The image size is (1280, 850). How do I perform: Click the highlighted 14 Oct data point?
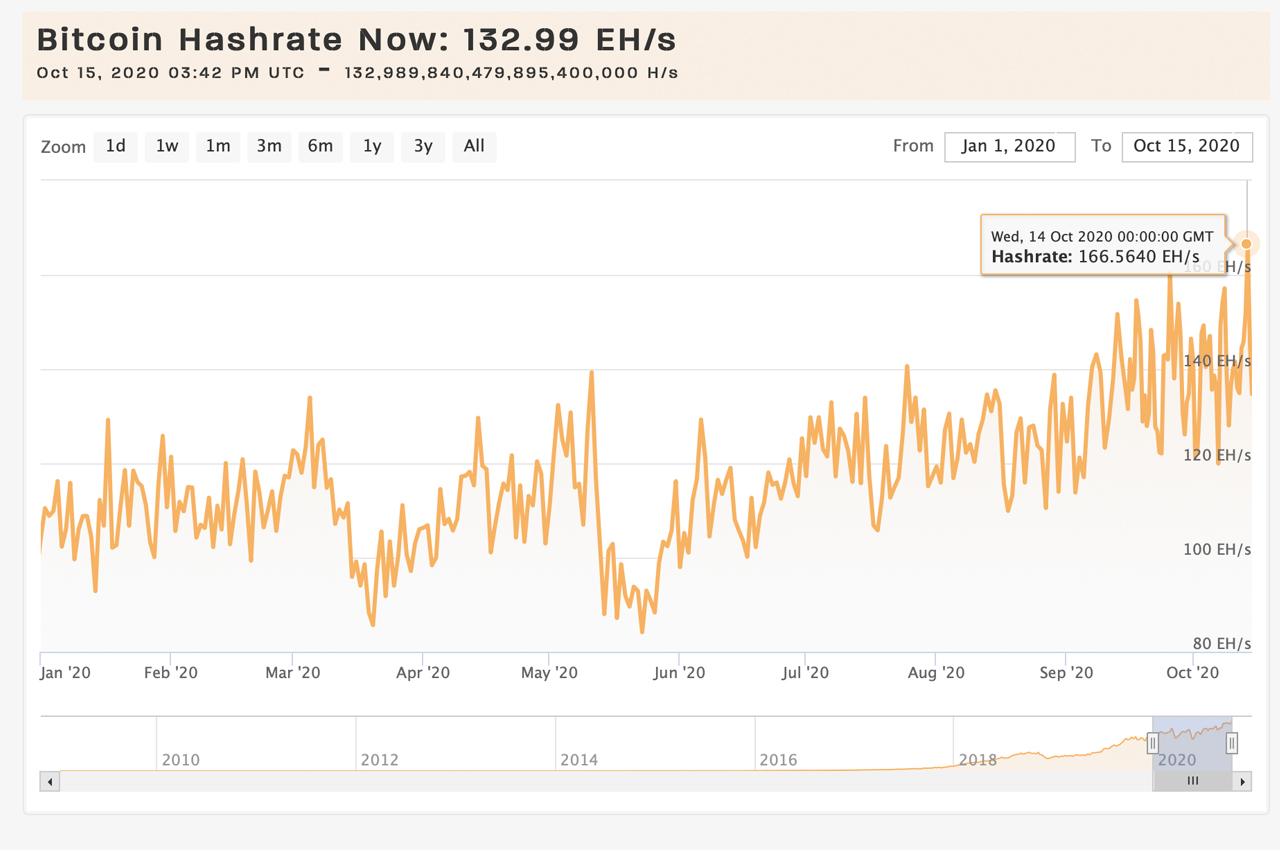click(x=1247, y=244)
